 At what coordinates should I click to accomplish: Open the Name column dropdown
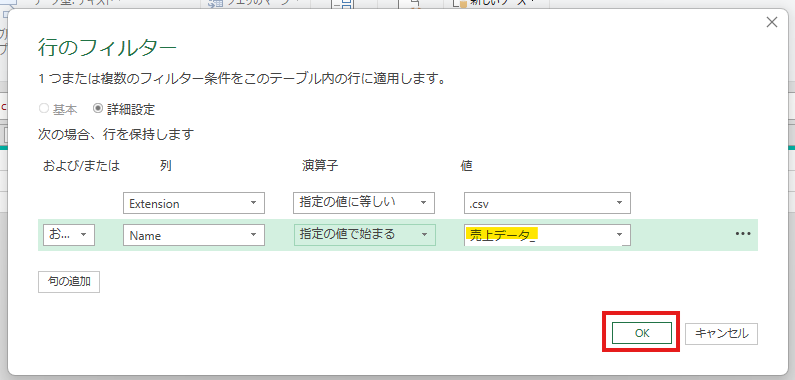(194, 235)
